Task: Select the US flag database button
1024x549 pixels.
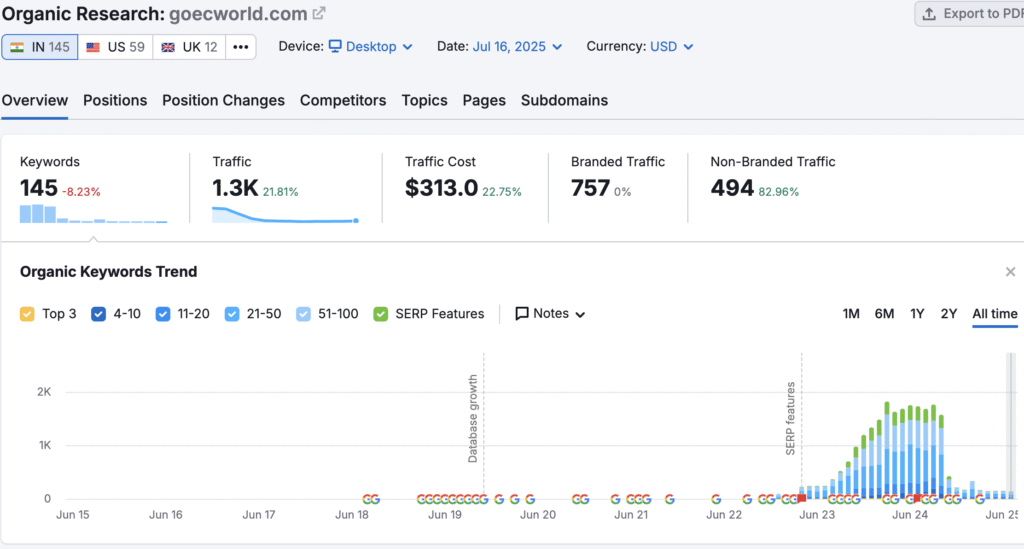Action: (115, 47)
